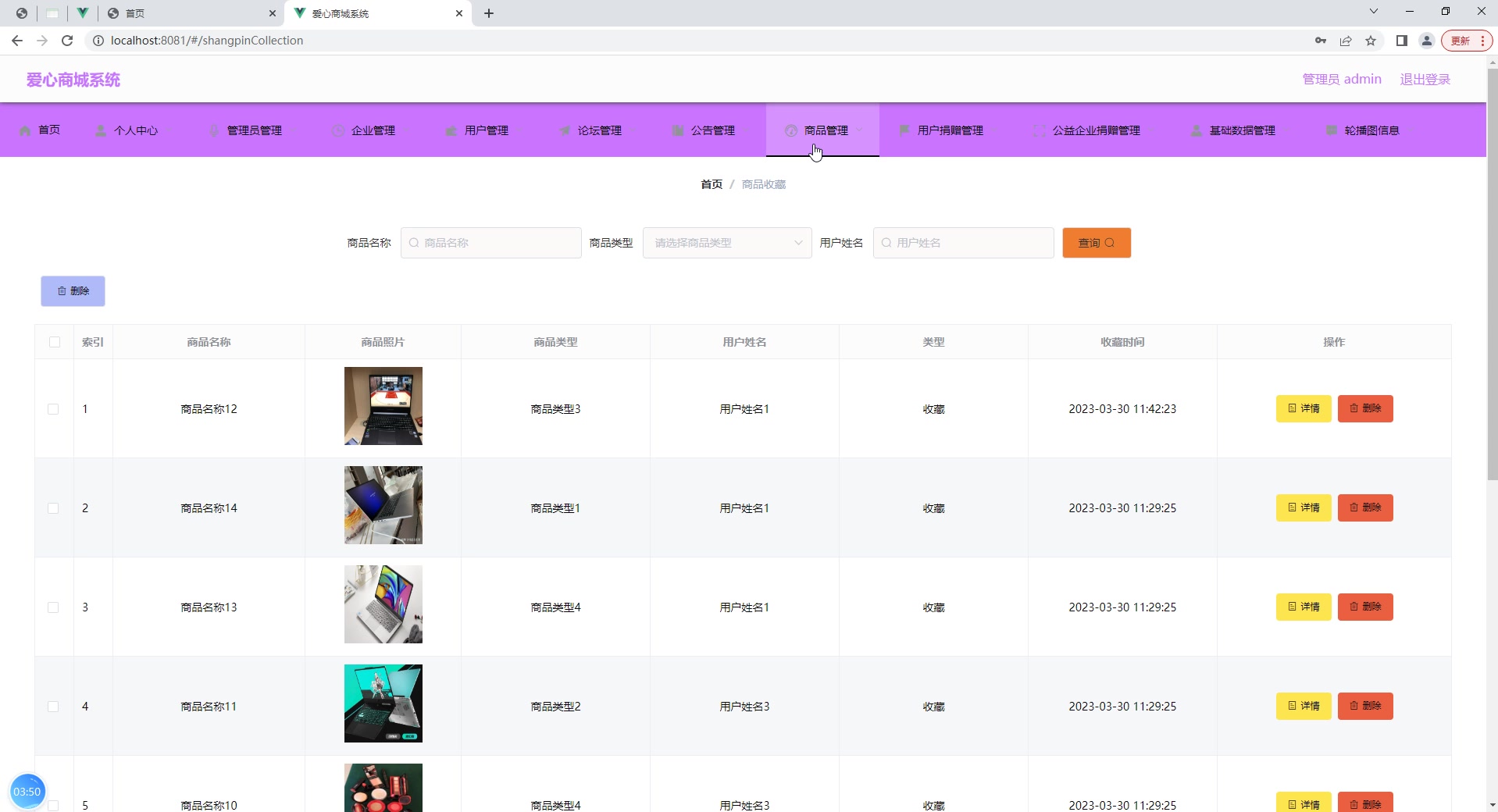
Task: View site information icon in the address bar
Action: 98,41
